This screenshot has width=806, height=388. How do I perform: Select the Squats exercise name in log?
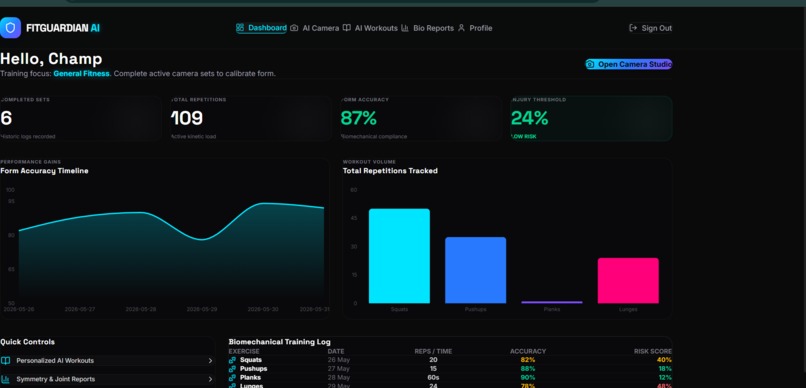click(x=251, y=360)
